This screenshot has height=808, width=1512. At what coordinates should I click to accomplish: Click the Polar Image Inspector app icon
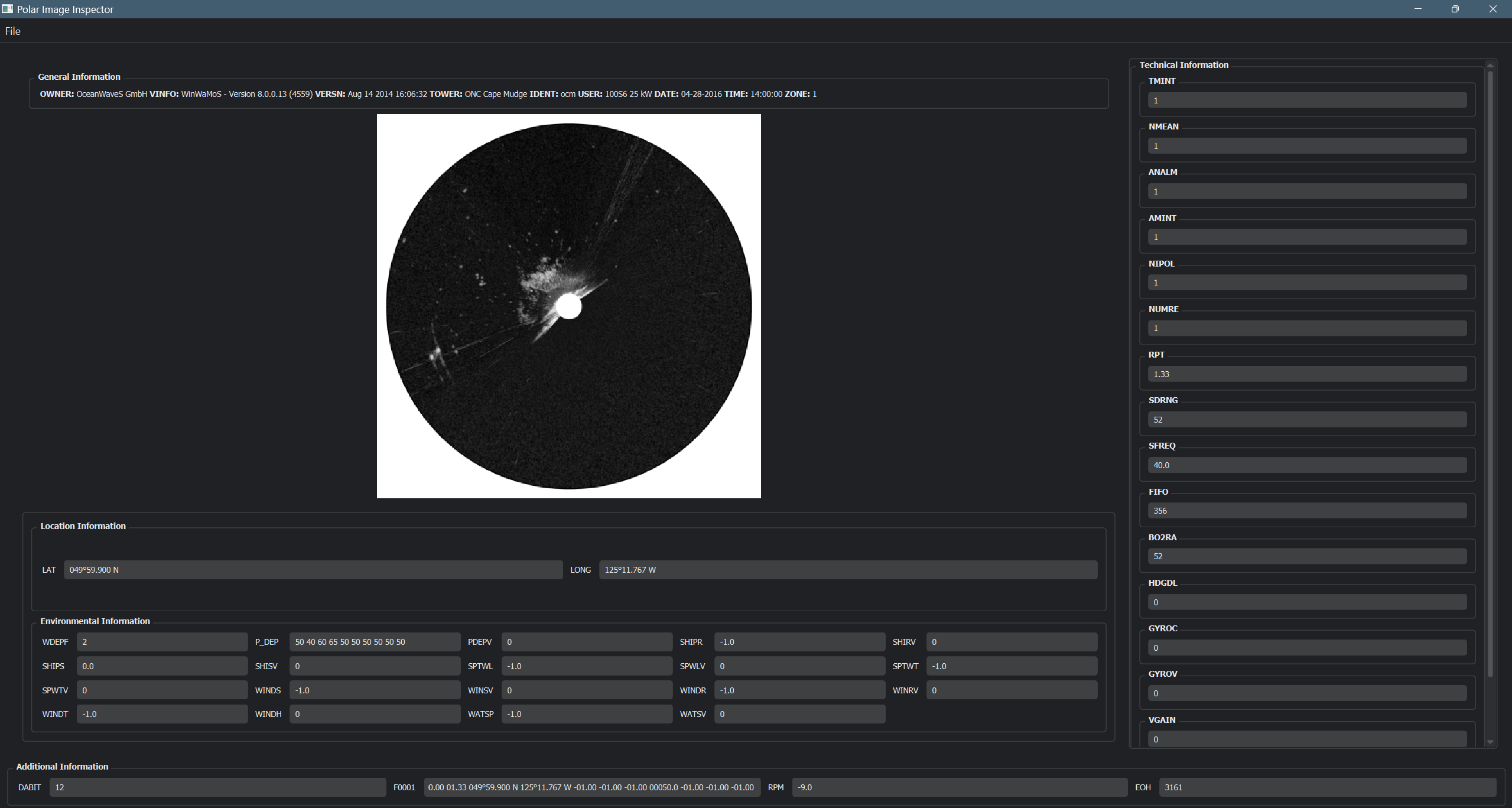7,9
